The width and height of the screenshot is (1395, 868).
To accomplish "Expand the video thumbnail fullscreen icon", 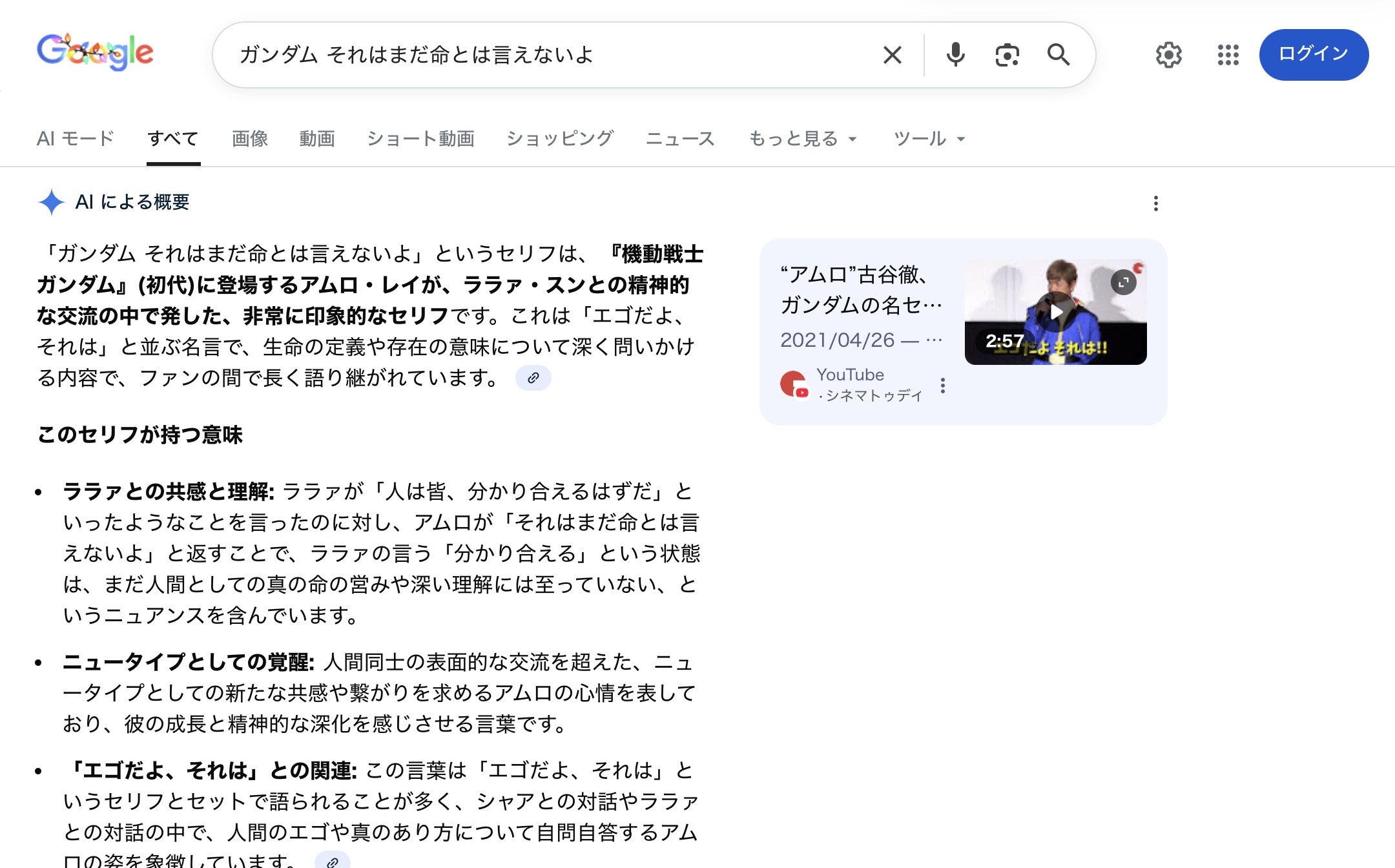I will (1123, 282).
